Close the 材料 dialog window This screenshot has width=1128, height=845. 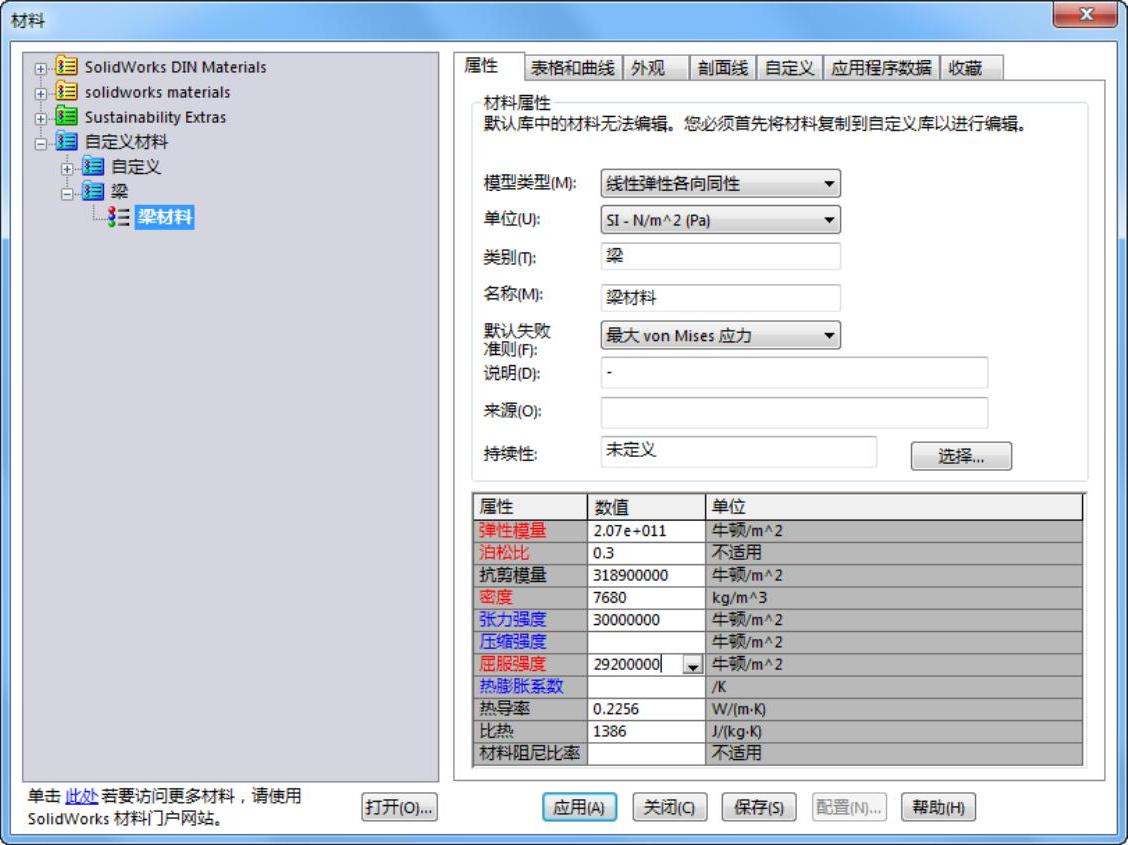(1086, 14)
